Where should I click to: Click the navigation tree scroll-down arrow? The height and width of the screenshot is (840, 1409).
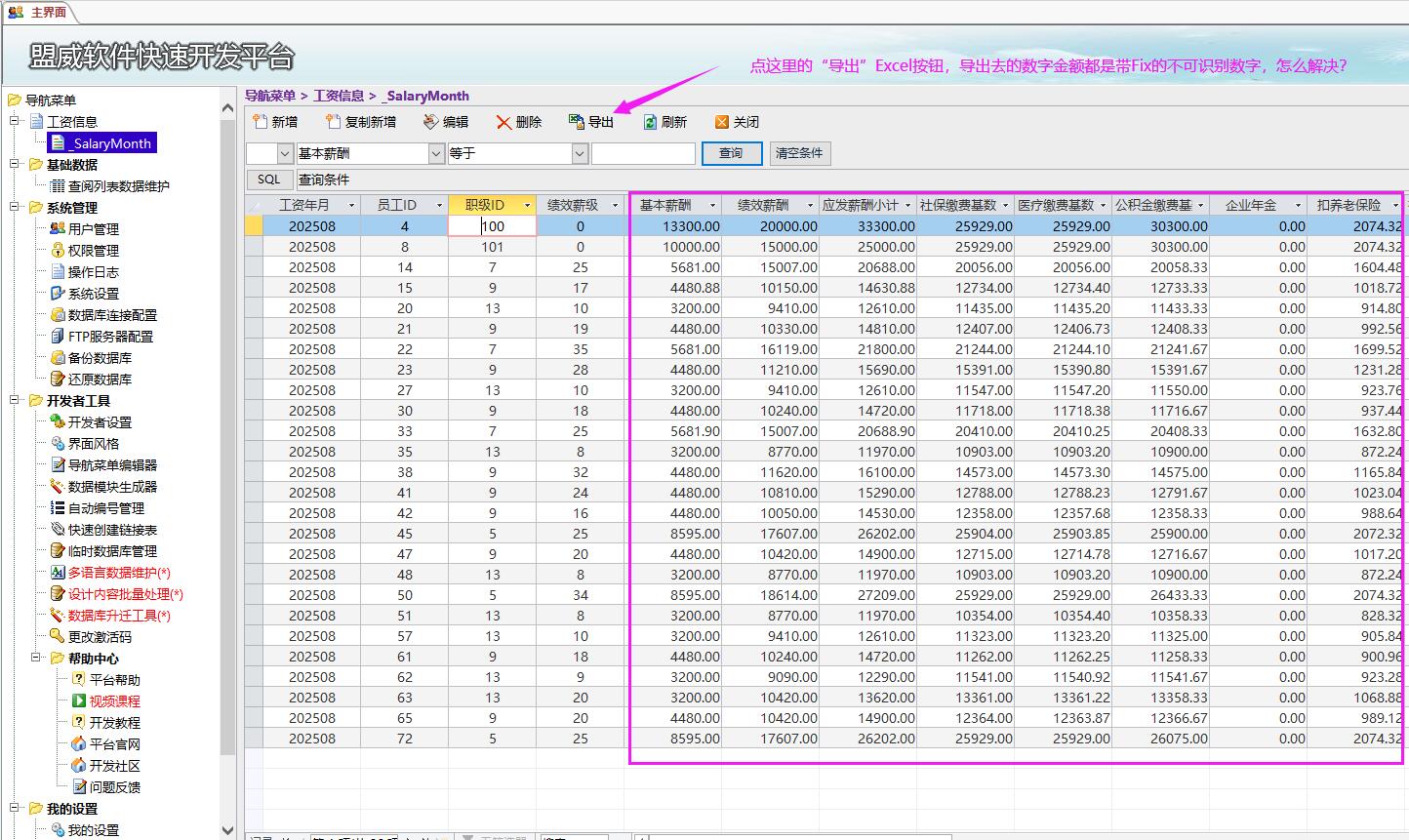(x=228, y=830)
